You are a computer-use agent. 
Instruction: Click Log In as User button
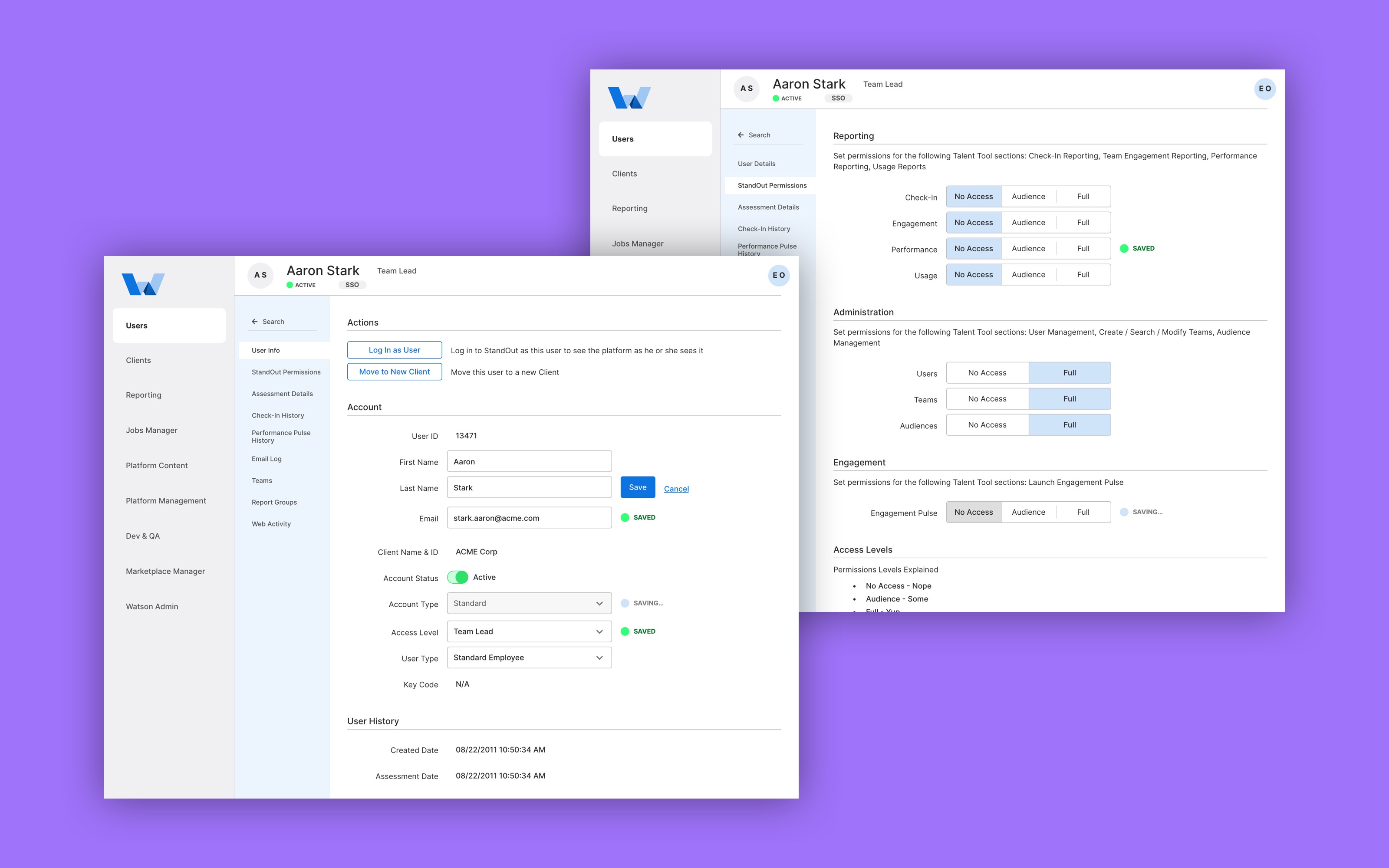pos(394,350)
